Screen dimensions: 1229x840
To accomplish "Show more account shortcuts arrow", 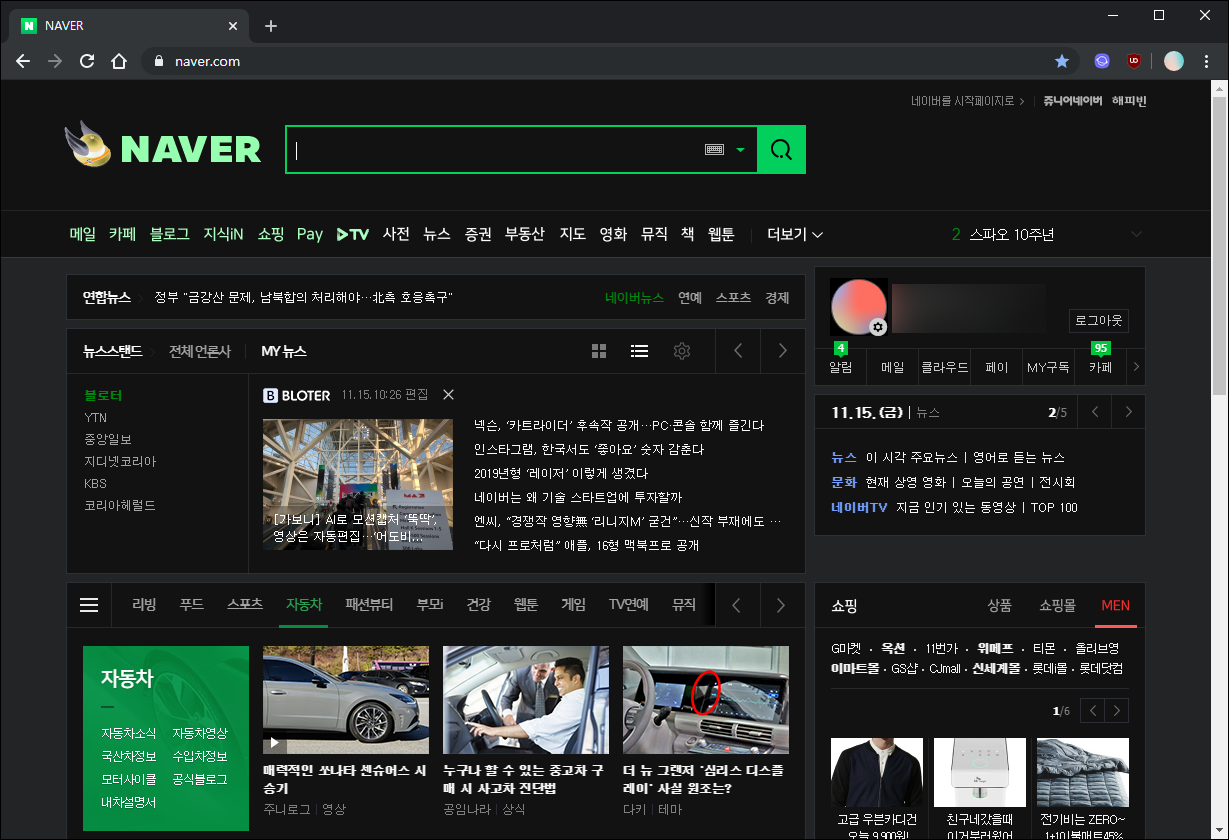I will [1135, 367].
